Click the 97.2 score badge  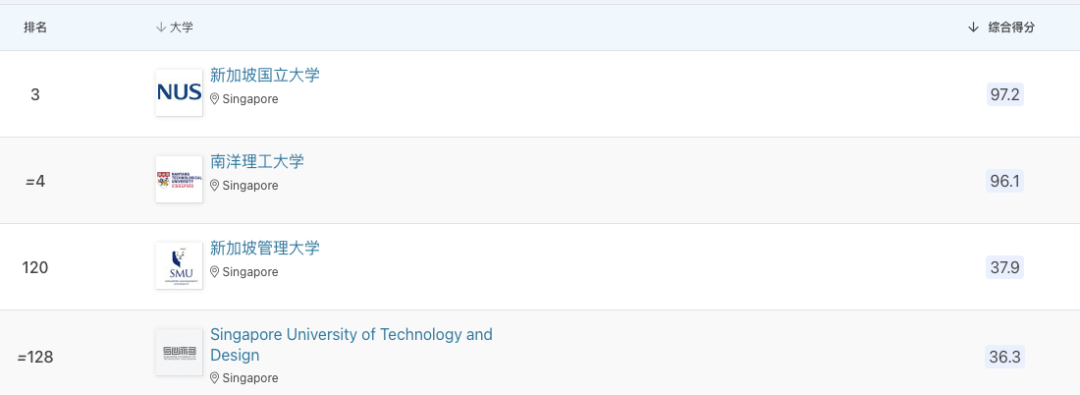click(1005, 94)
